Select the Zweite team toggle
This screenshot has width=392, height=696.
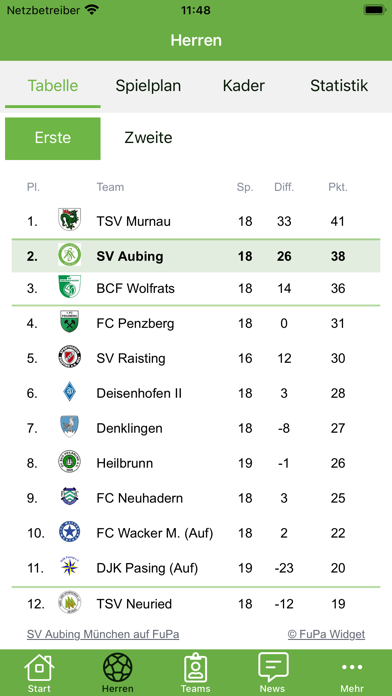pyautogui.click(x=148, y=138)
